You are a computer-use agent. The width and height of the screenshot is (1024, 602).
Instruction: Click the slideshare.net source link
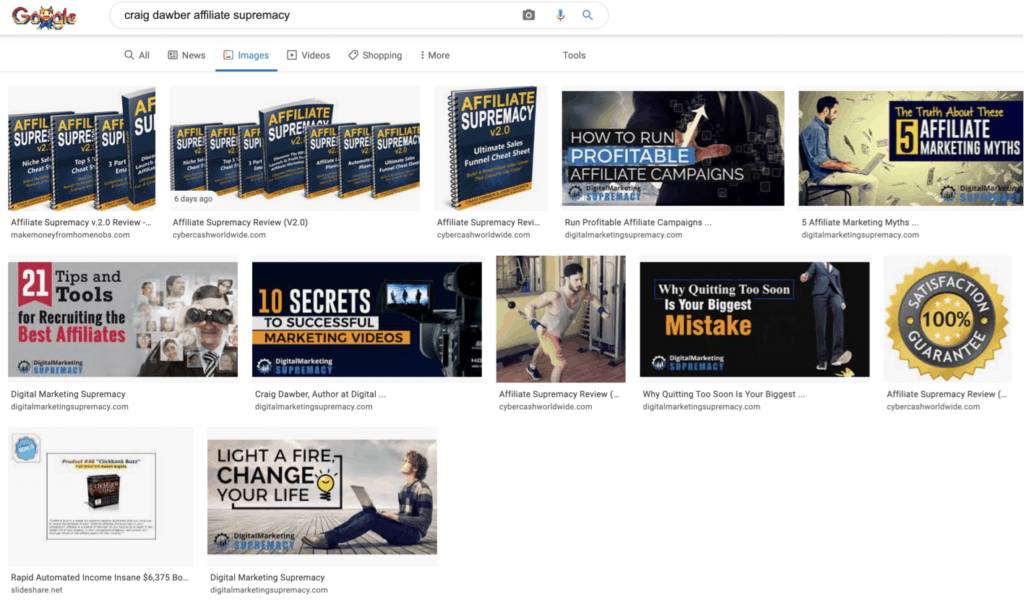[x=37, y=590]
